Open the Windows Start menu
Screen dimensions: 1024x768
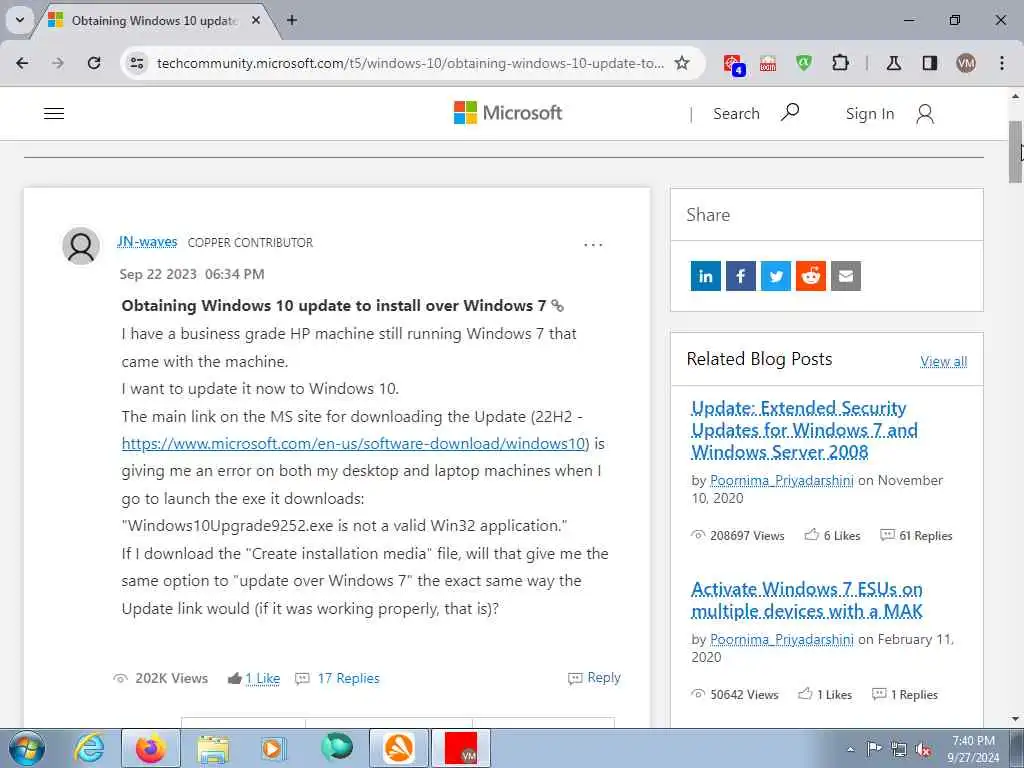27,748
